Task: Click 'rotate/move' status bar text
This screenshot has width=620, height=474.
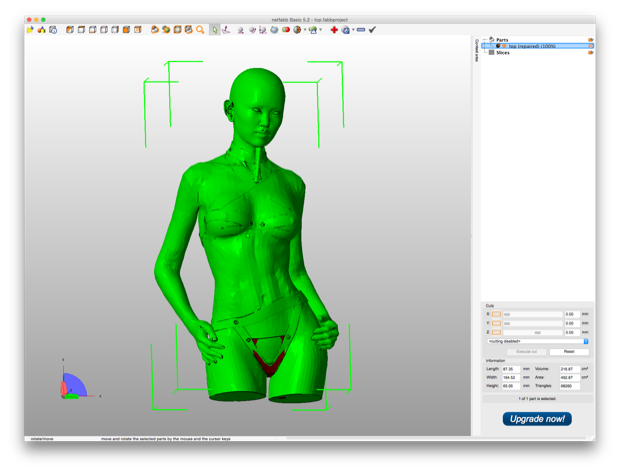Action: (42, 439)
